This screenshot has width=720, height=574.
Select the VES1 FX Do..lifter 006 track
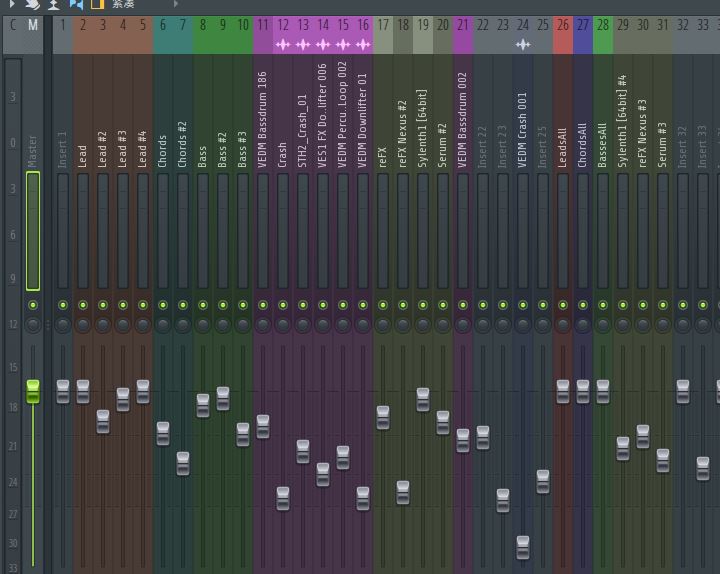pos(323,116)
